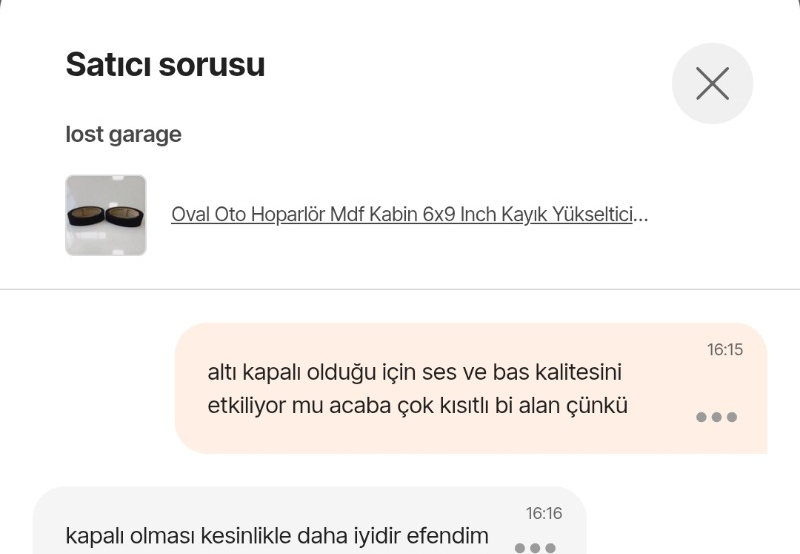The width and height of the screenshot is (800, 554).
Task: Open the Oval Oto Hoparlör product link
Action: click(400, 215)
